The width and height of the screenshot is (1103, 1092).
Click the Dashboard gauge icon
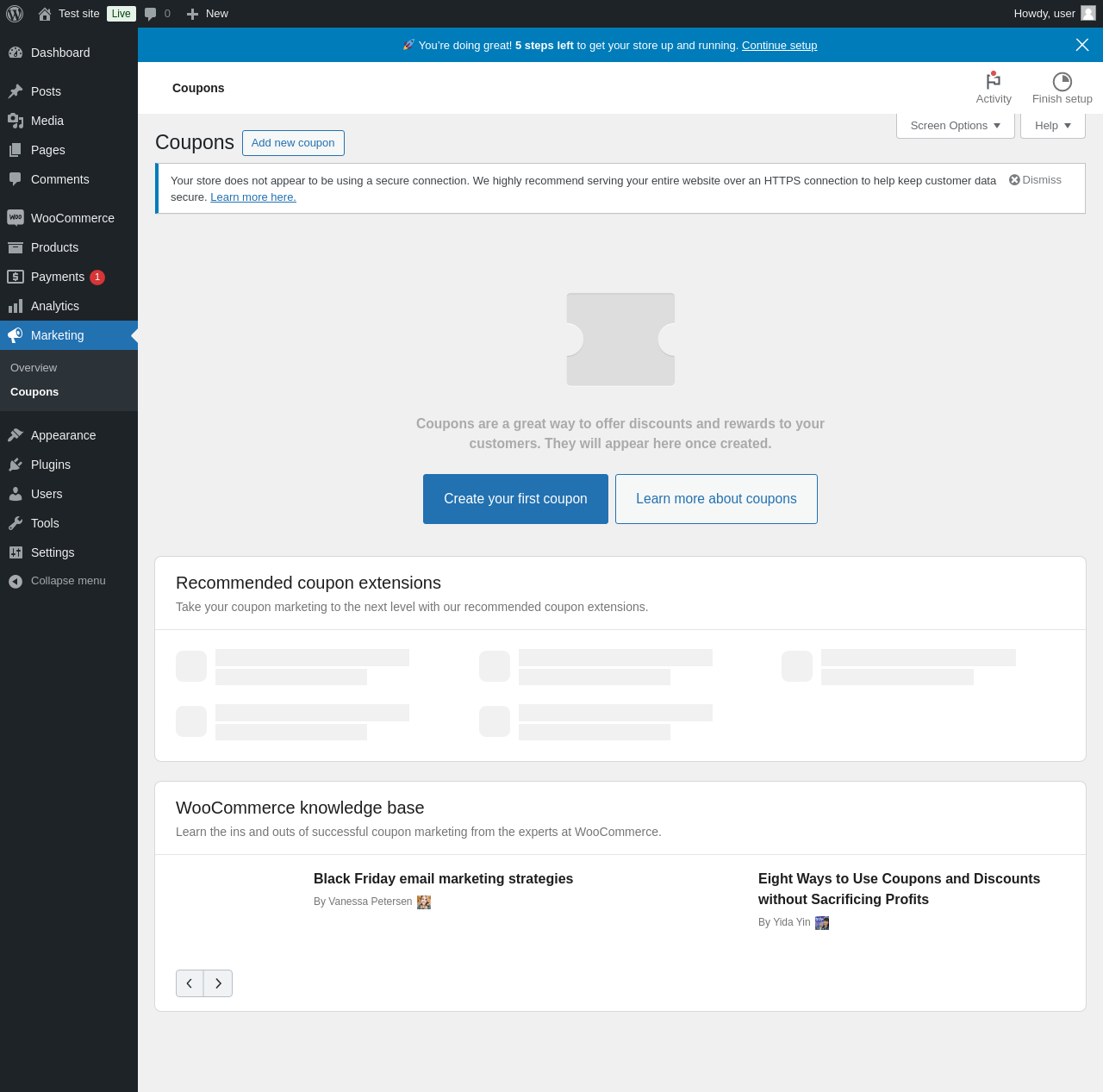(x=16, y=53)
